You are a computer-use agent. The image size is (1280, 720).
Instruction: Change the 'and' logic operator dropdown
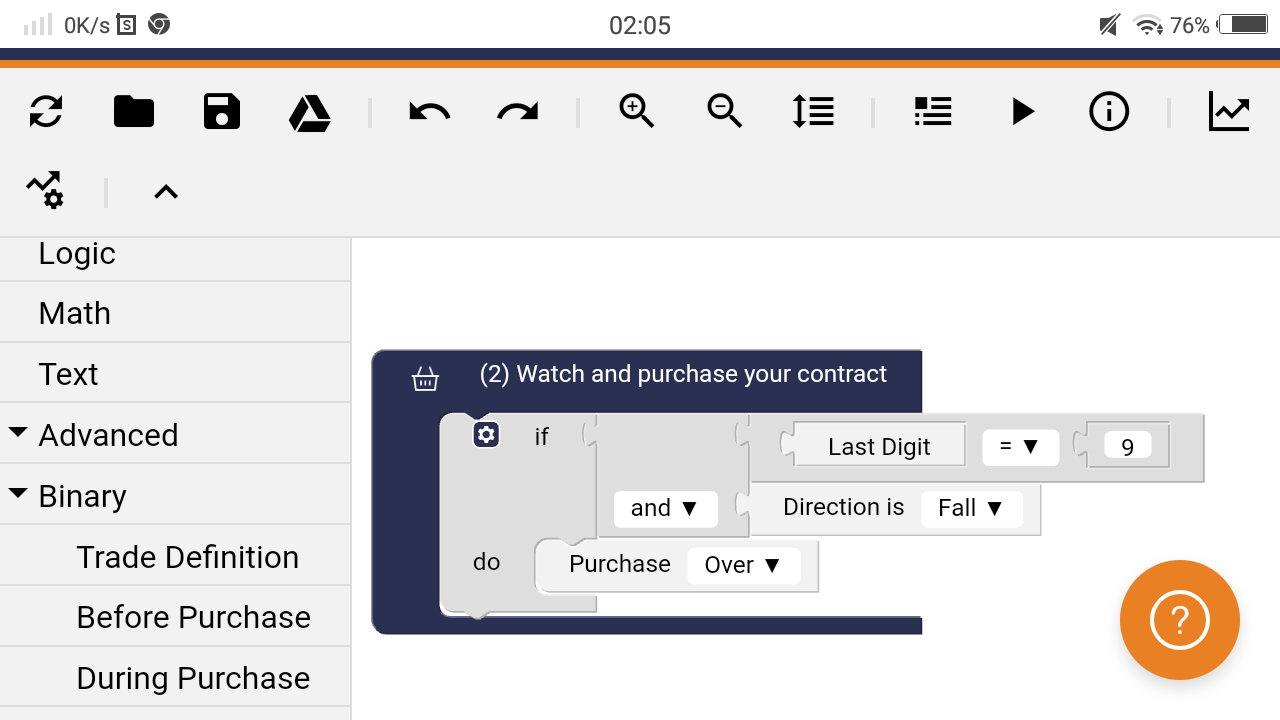coord(665,508)
